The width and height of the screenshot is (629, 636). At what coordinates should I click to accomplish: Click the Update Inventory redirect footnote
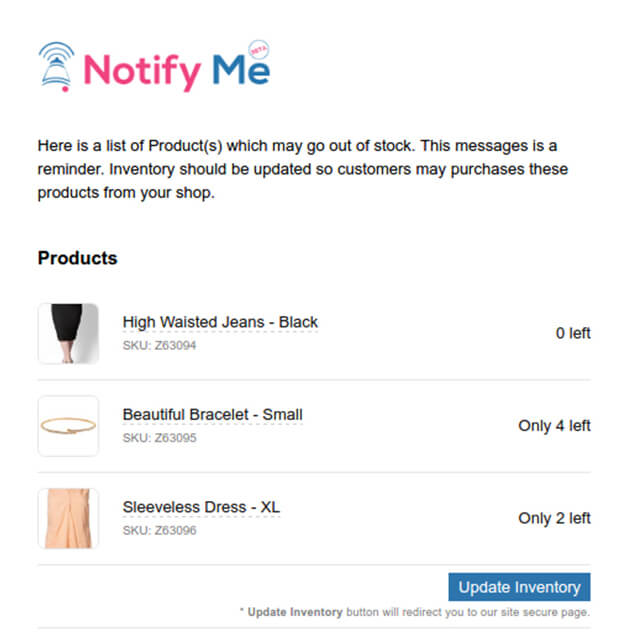414,612
